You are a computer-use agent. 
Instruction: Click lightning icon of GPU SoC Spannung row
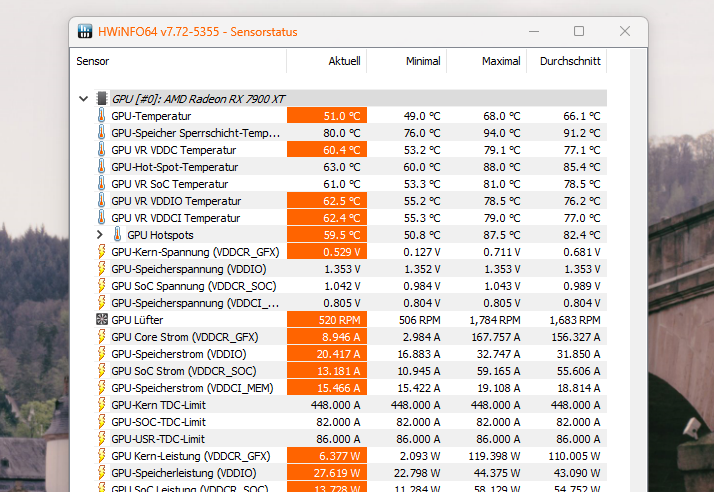click(x=102, y=286)
